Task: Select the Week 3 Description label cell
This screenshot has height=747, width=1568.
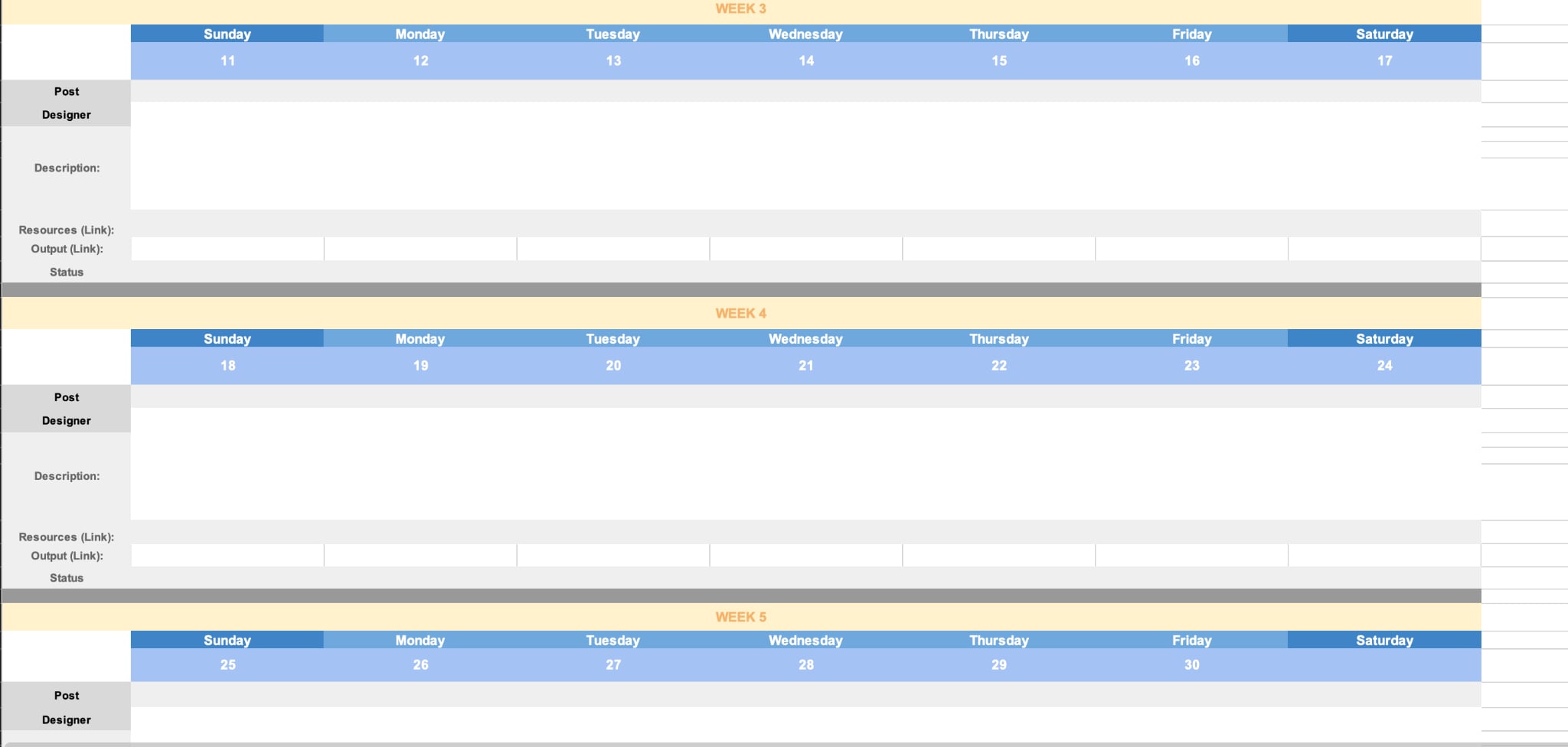Action: coord(67,168)
